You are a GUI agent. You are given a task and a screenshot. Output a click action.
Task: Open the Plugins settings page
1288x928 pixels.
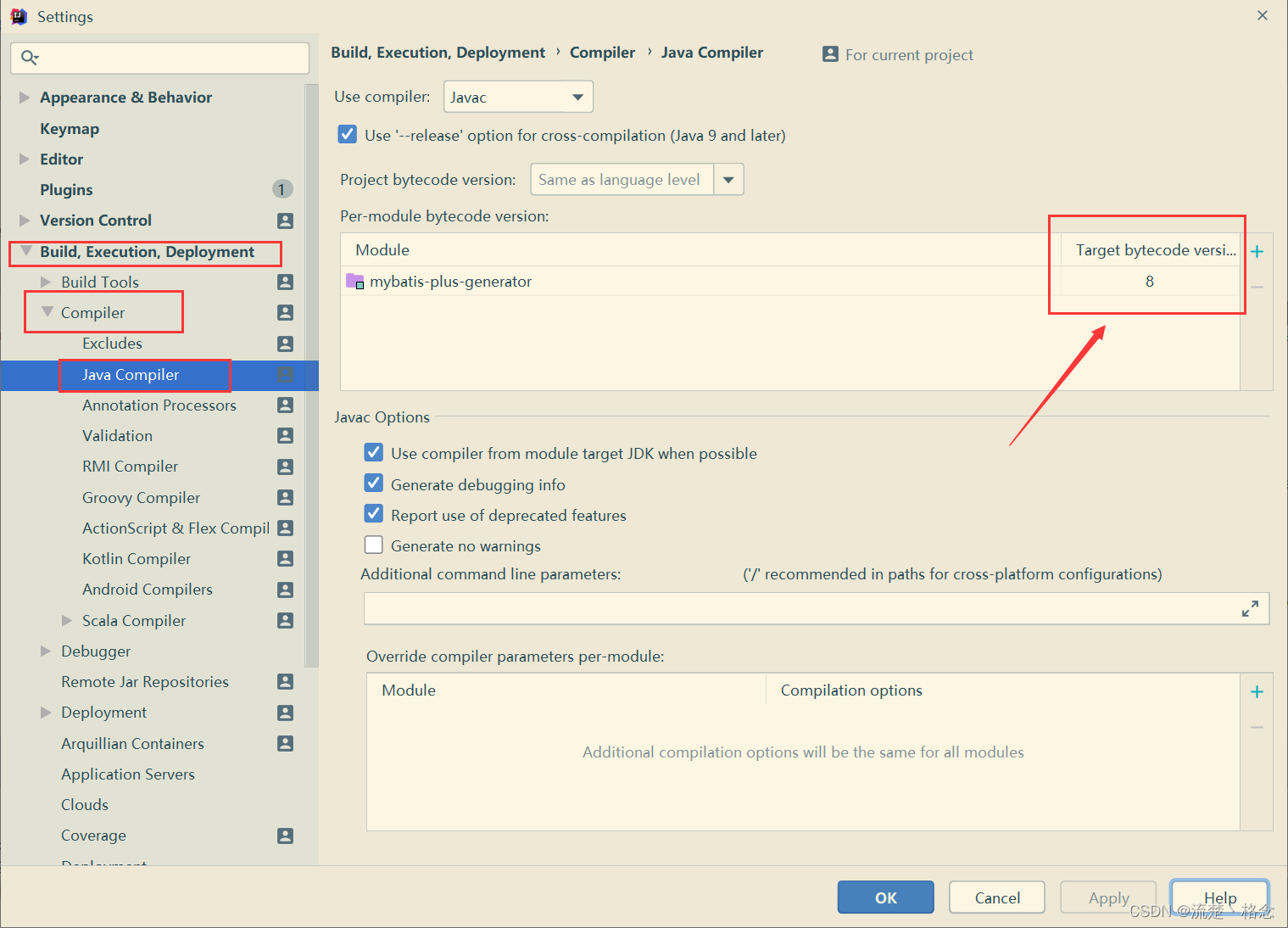(x=66, y=190)
